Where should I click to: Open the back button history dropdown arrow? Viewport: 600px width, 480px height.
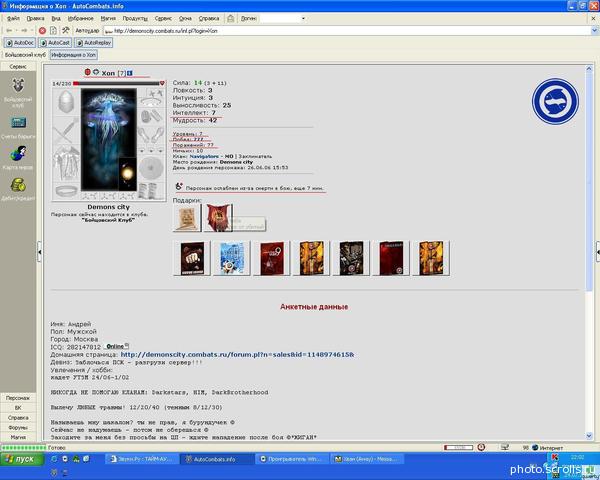point(16,31)
